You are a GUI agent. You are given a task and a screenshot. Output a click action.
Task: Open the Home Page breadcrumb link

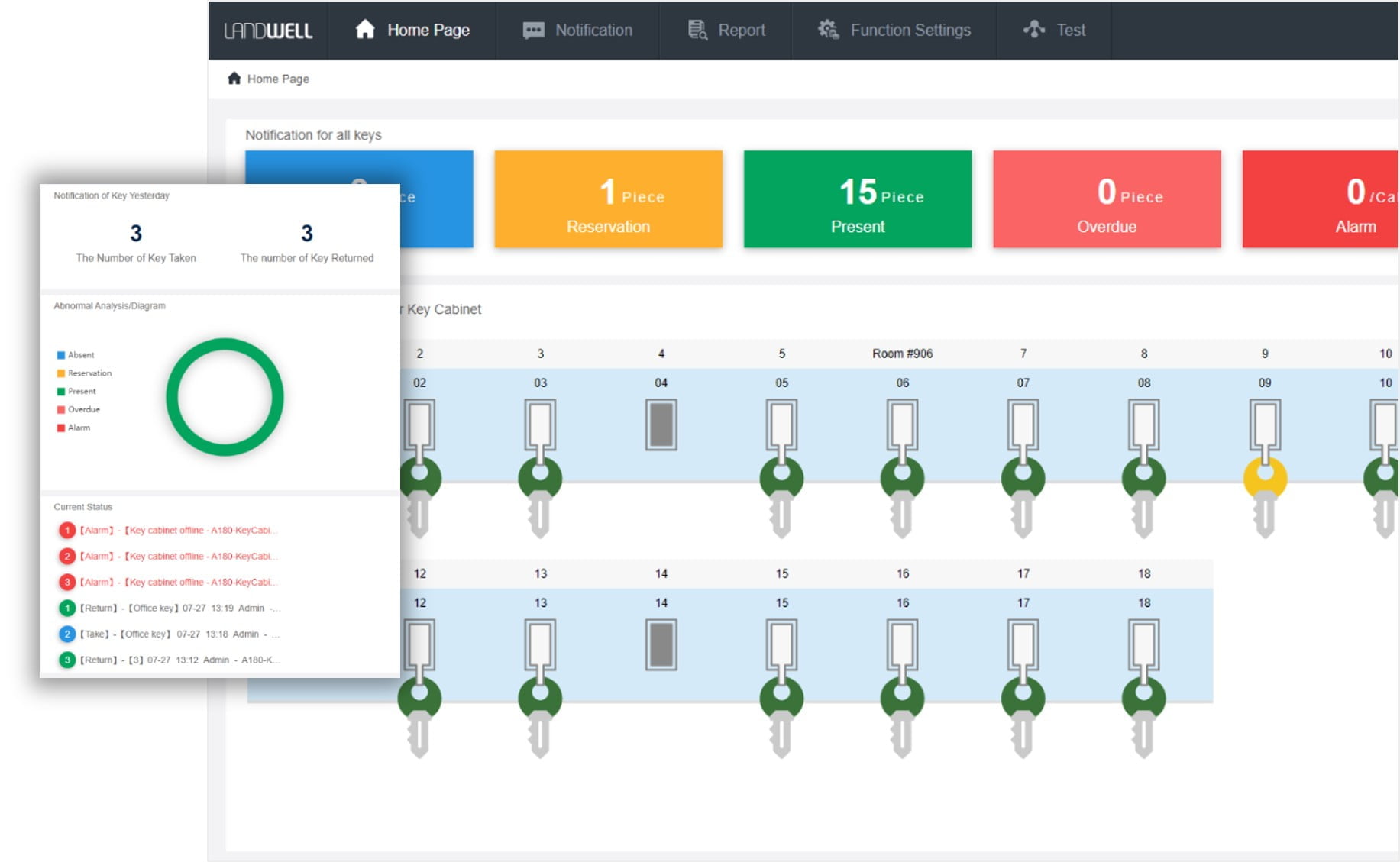pyautogui.click(x=276, y=78)
